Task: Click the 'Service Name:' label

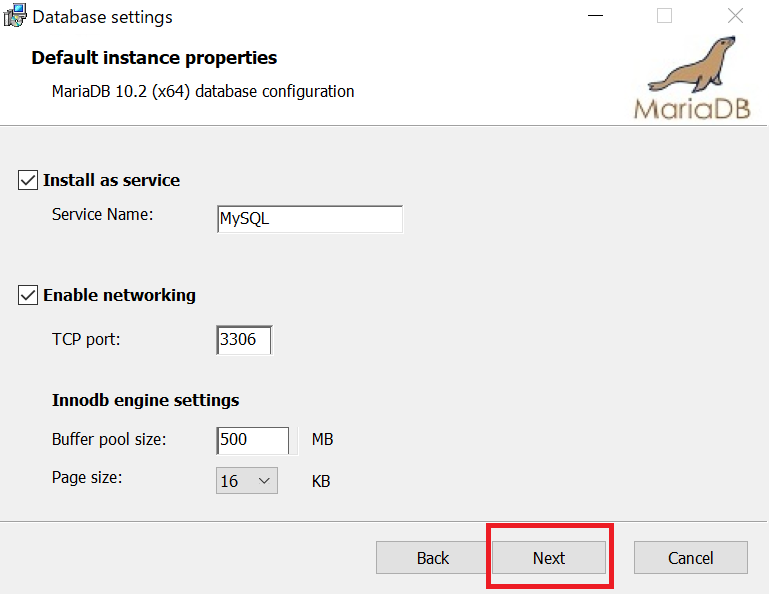Action: pos(103,214)
